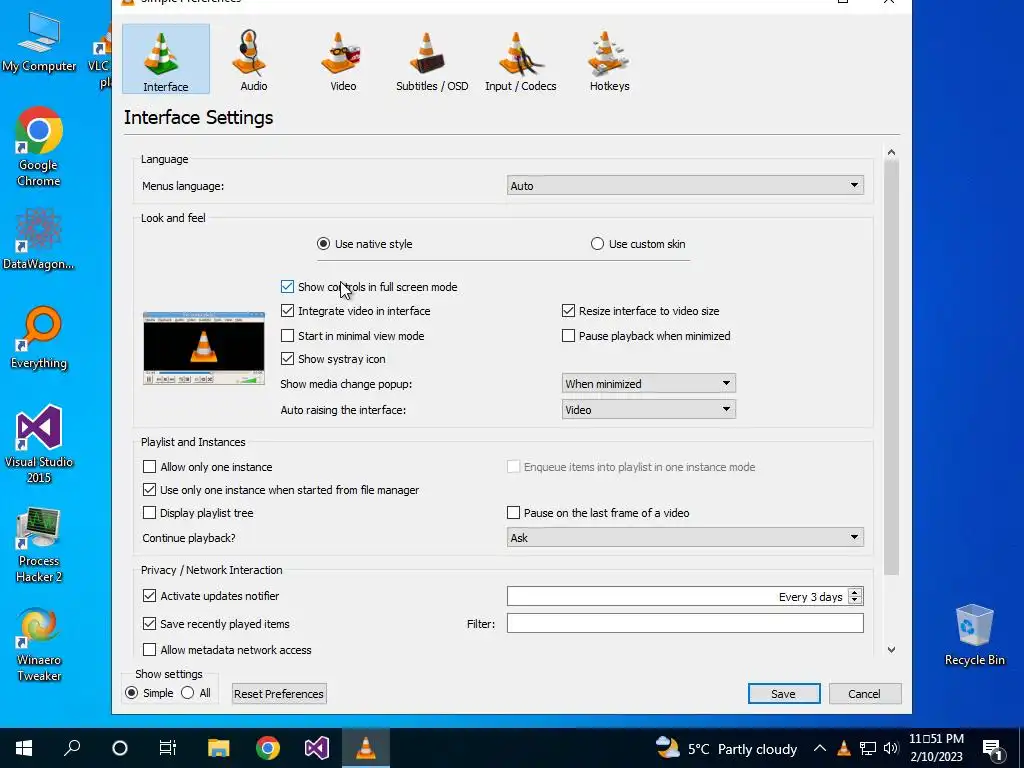Select the Everything search desktop shortcut

pyautogui.click(x=39, y=338)
